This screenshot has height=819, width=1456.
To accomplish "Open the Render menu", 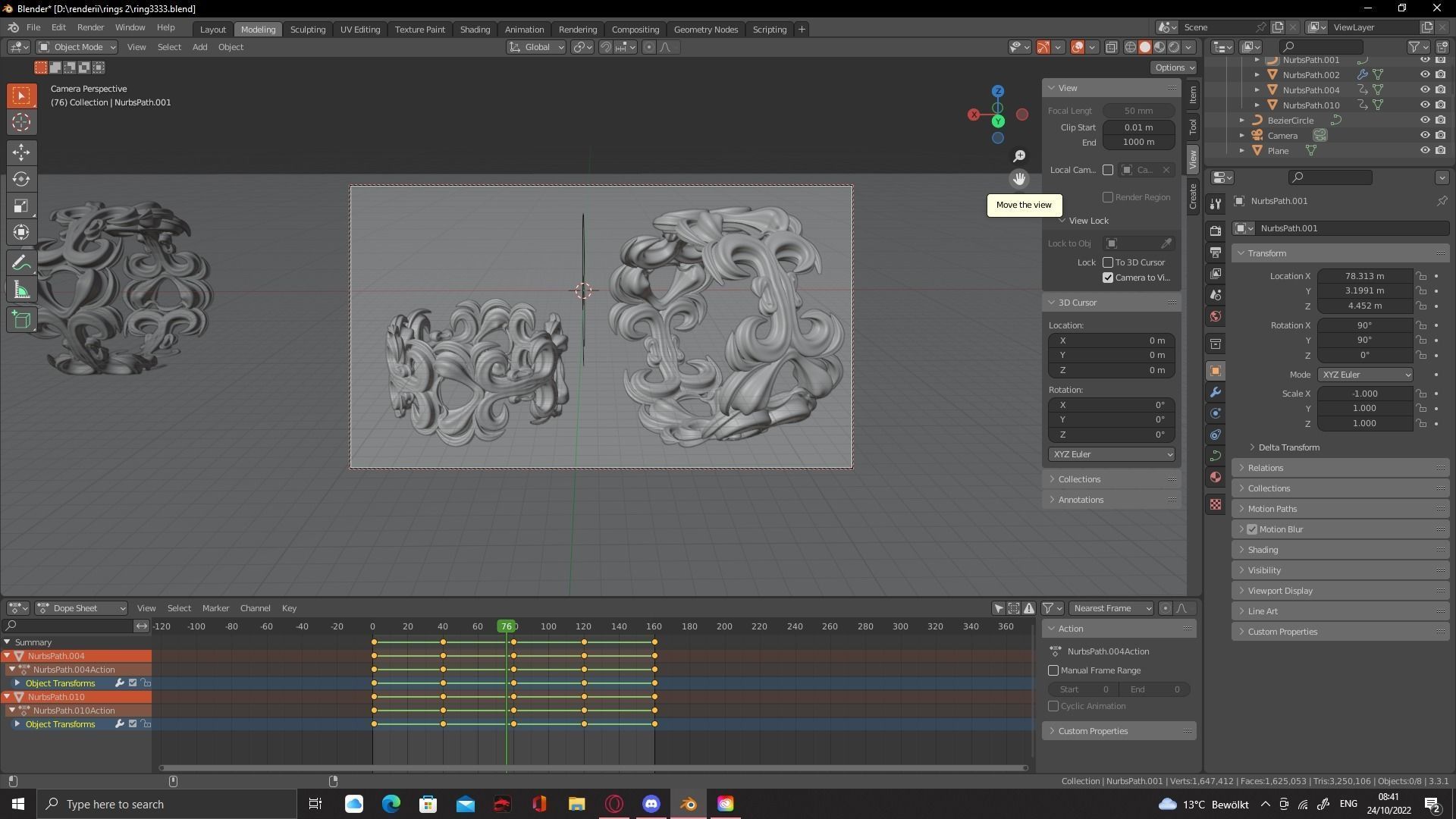I will coord(90,27).
